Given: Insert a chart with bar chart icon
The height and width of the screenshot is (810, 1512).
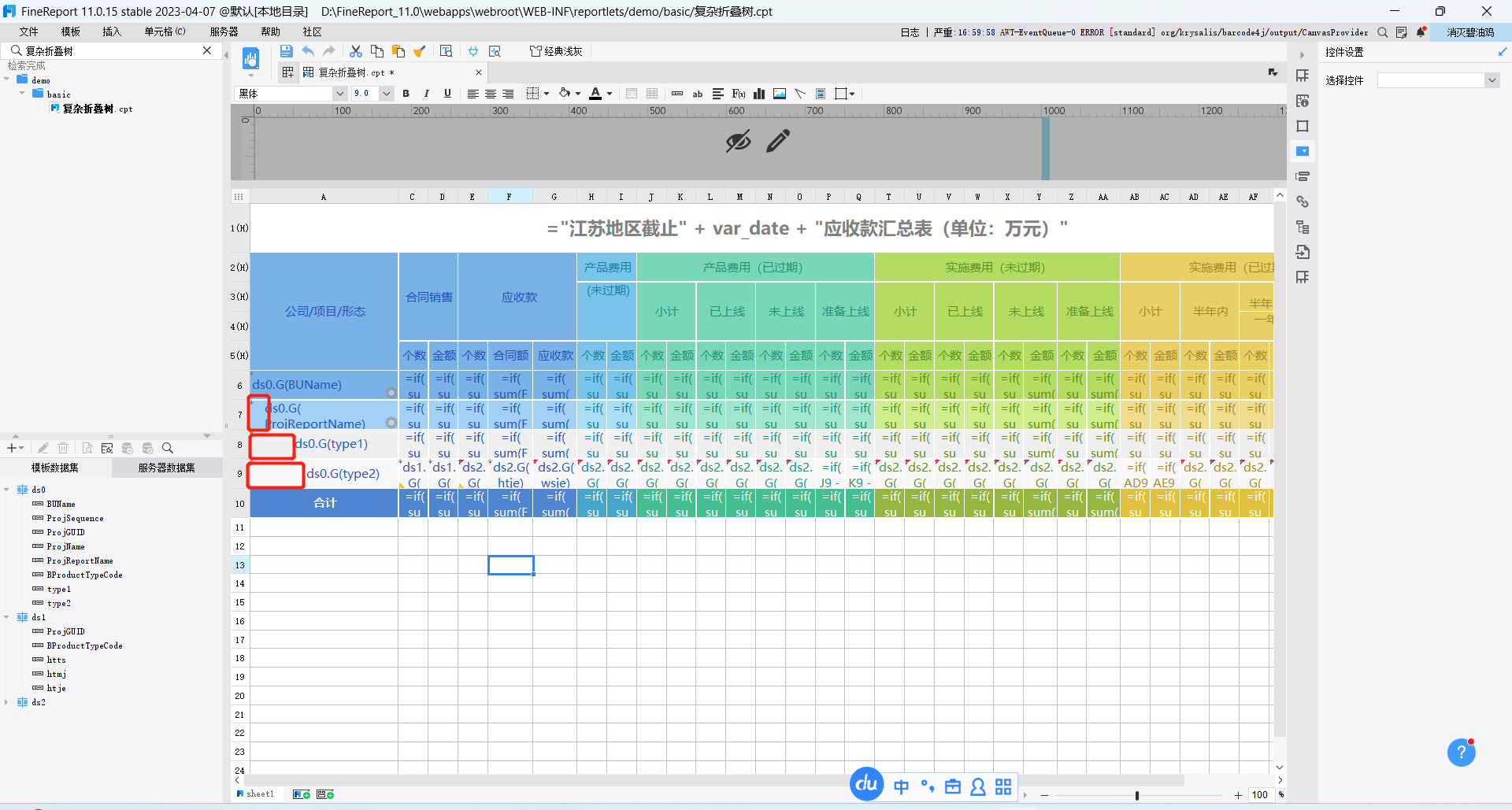Looking at the screenshot, I should coord(759,94).
